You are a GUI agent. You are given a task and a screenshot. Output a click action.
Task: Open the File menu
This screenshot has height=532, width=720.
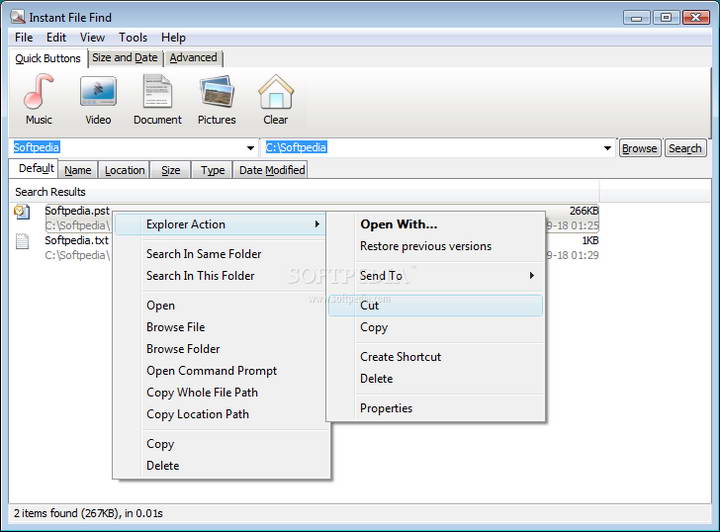(23, 38)
